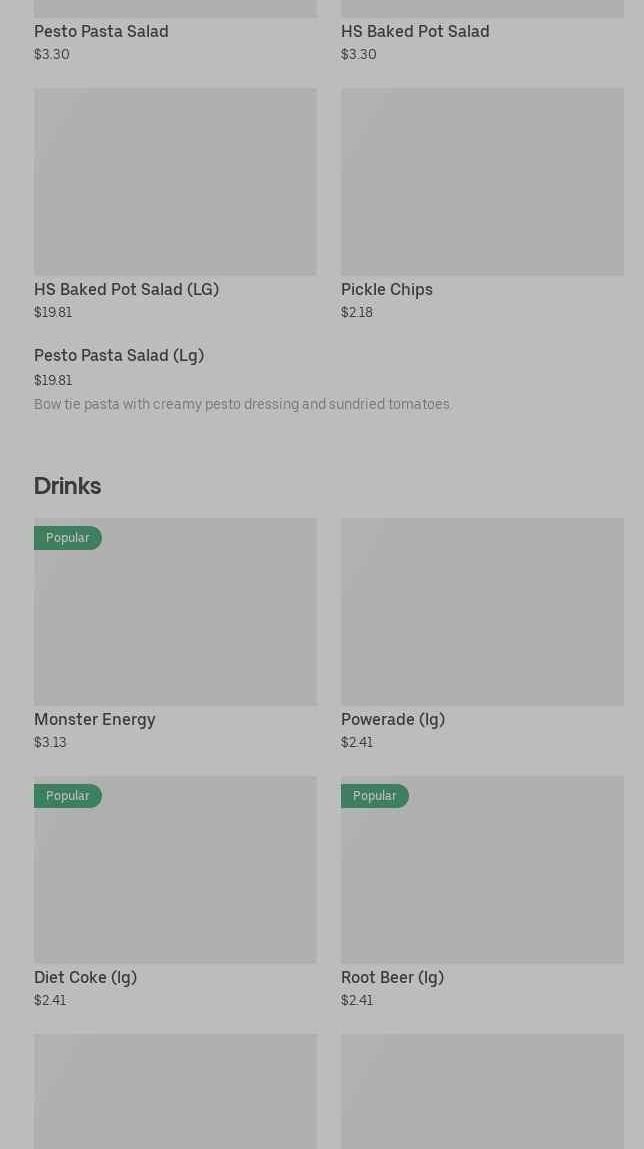
Task: Click the Drinks section heading
Action: (67, 486)
